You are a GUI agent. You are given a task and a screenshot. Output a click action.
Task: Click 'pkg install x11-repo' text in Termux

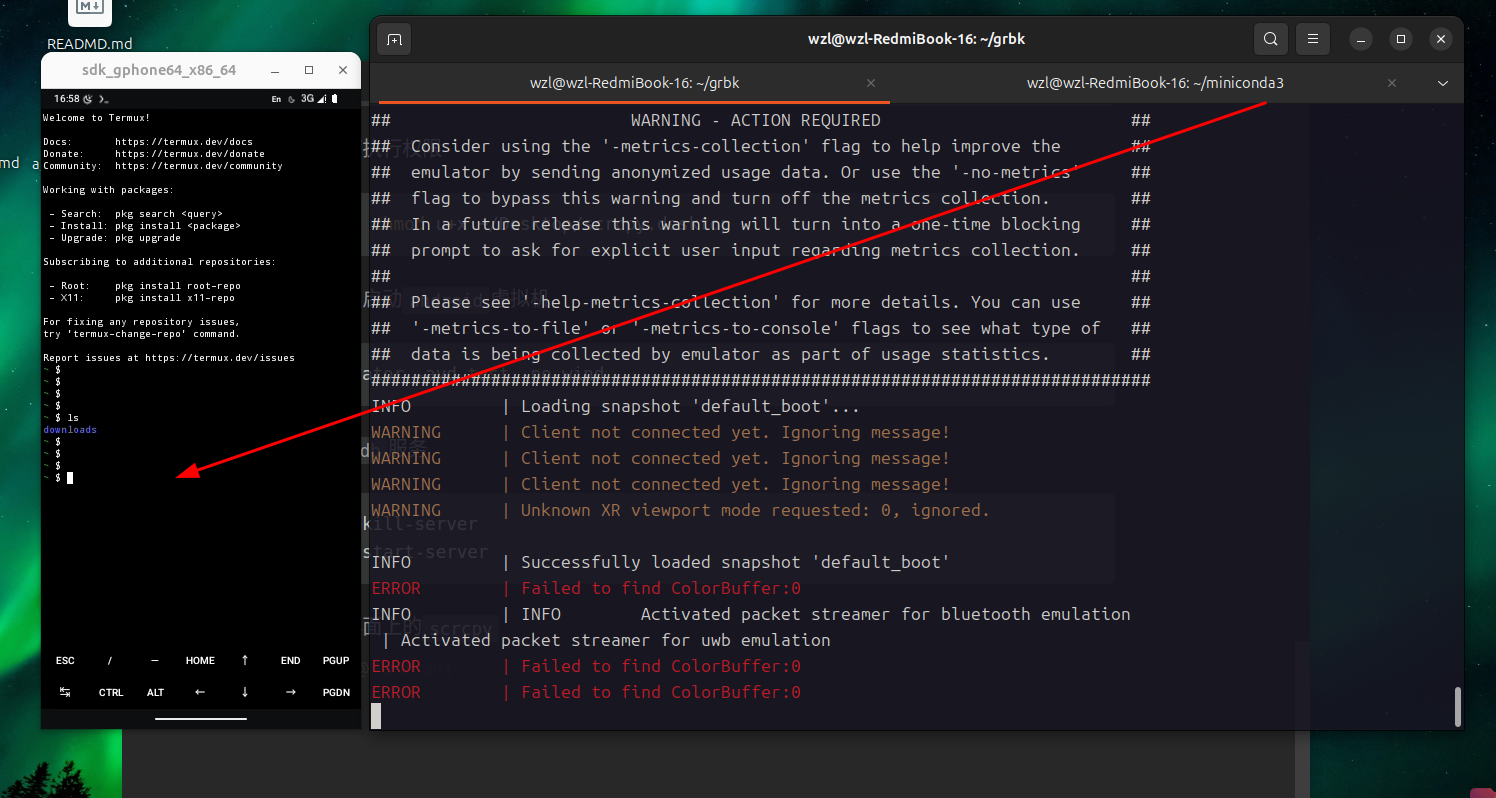pyautogui.click(x=175, y=298)
